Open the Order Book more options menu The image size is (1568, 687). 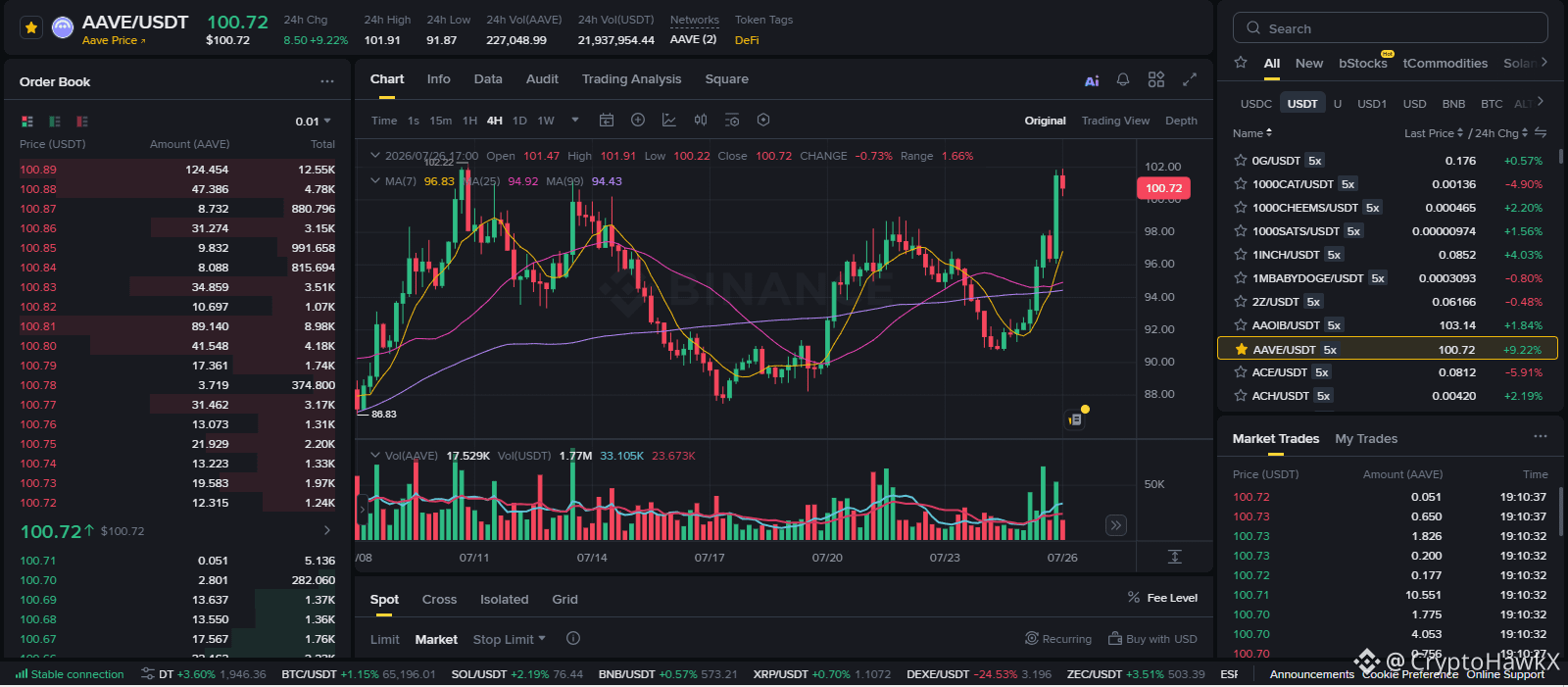326,81
